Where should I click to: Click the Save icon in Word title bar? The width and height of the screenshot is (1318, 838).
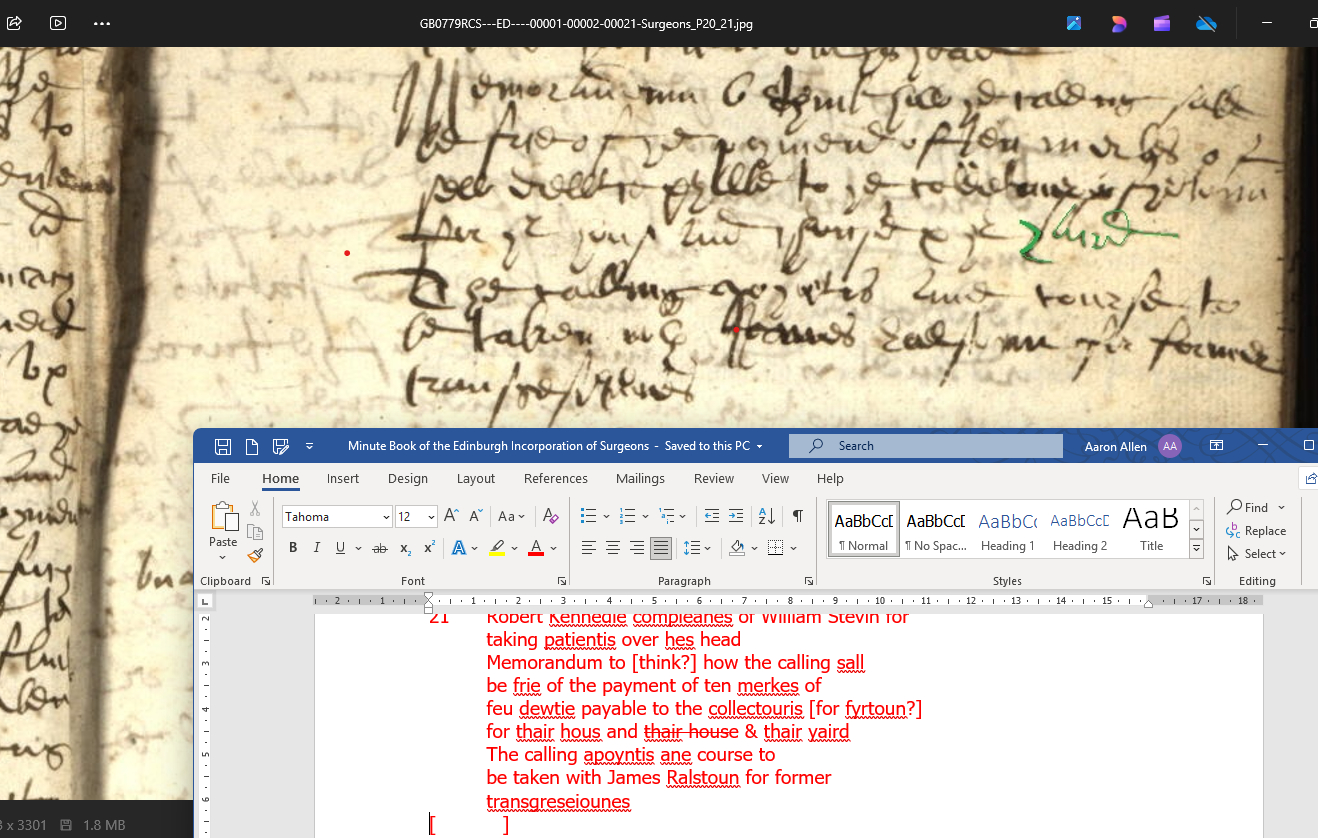coord(223,446)
